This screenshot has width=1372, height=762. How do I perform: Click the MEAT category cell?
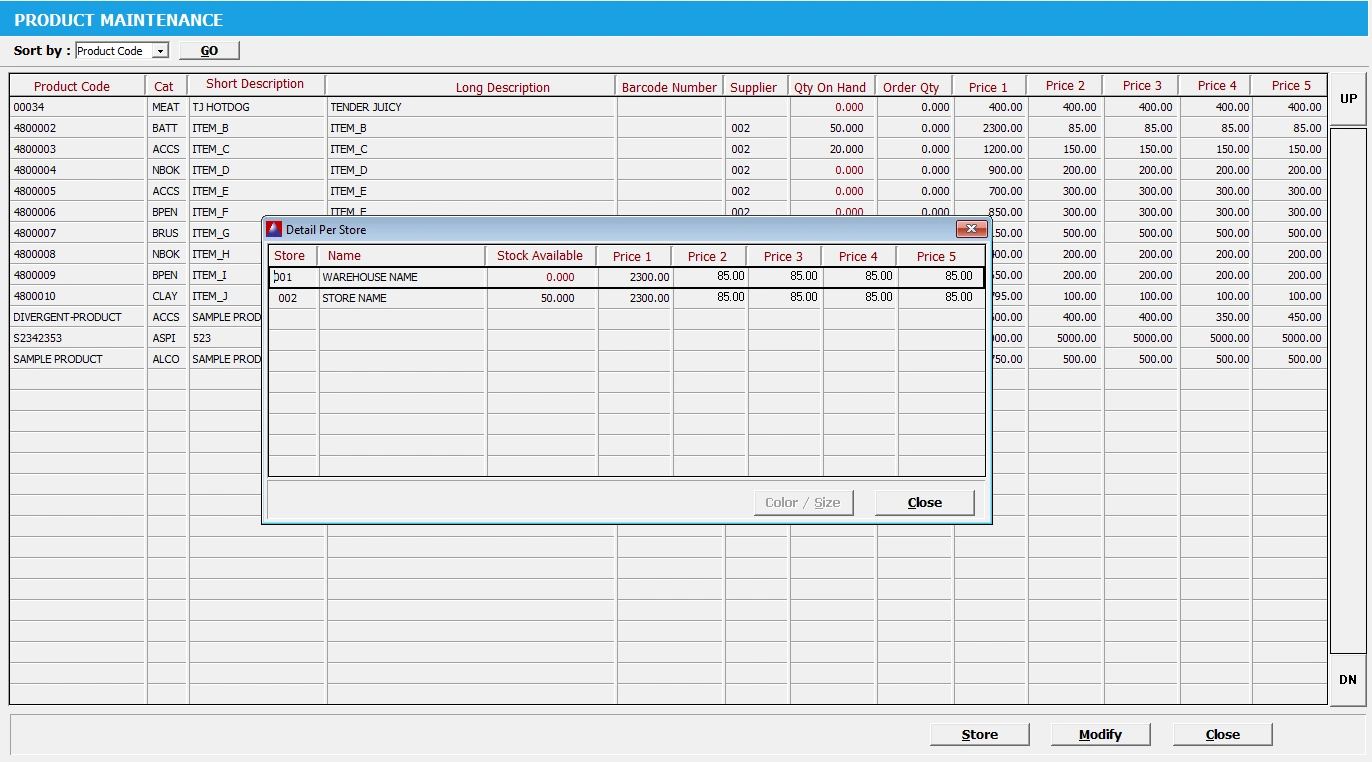(168, 107)
